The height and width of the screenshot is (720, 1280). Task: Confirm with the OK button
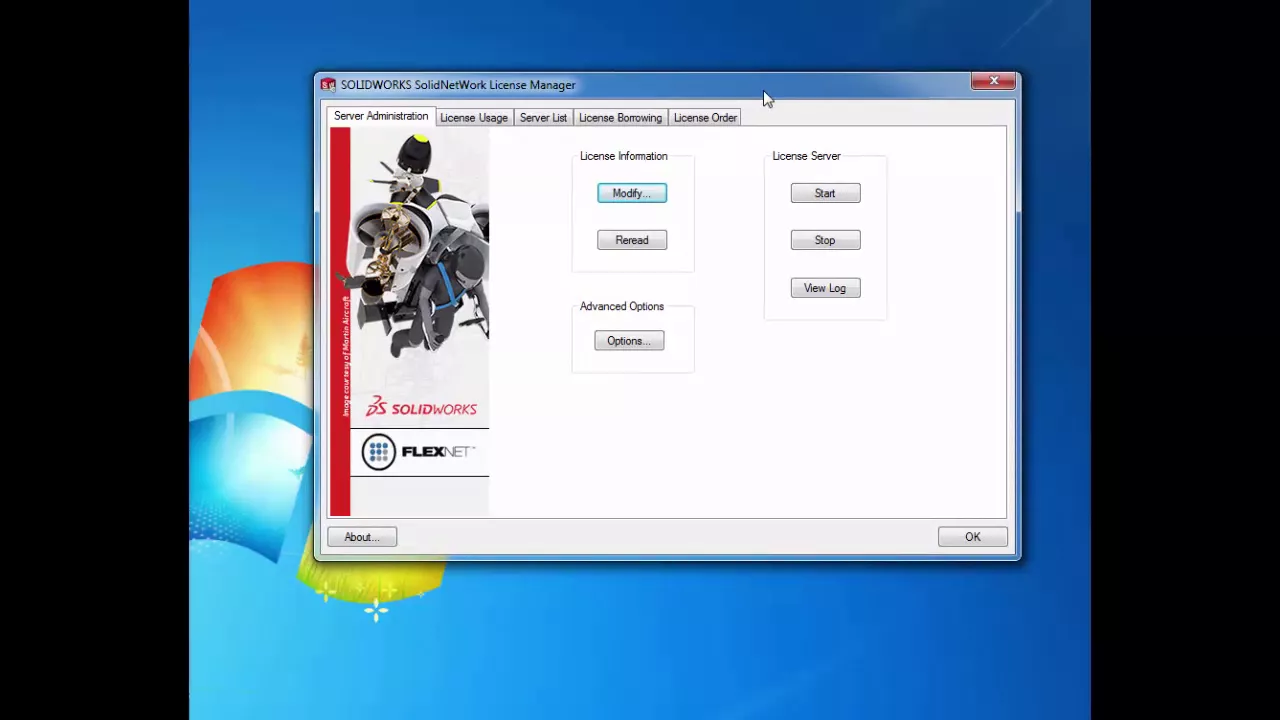[973, 537]
